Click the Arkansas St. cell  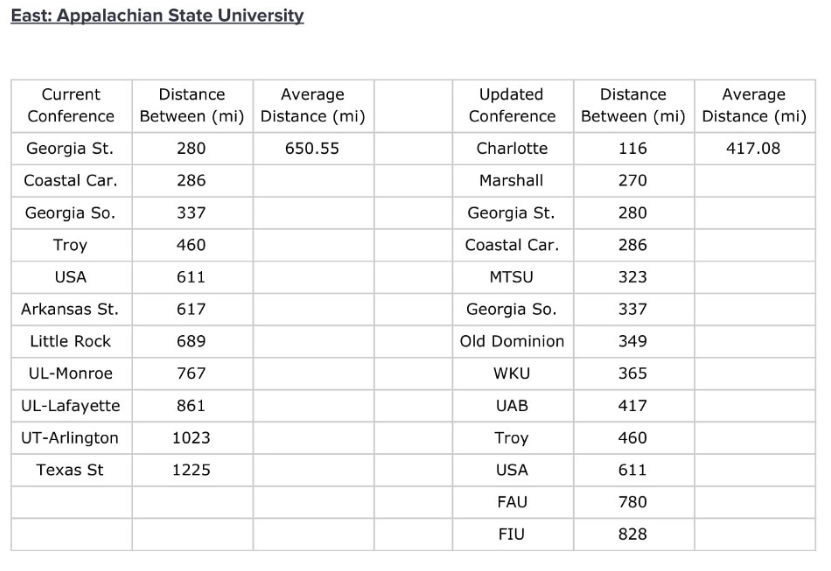coord(71,309)
